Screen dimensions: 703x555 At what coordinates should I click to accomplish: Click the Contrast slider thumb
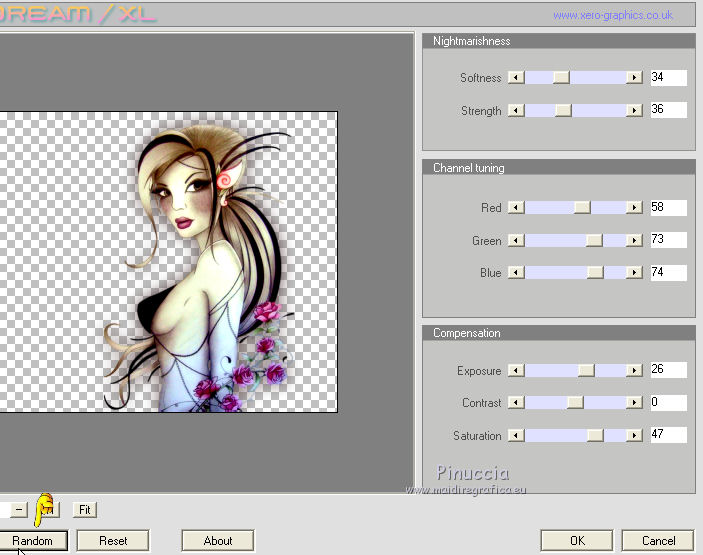coord(575,403)
